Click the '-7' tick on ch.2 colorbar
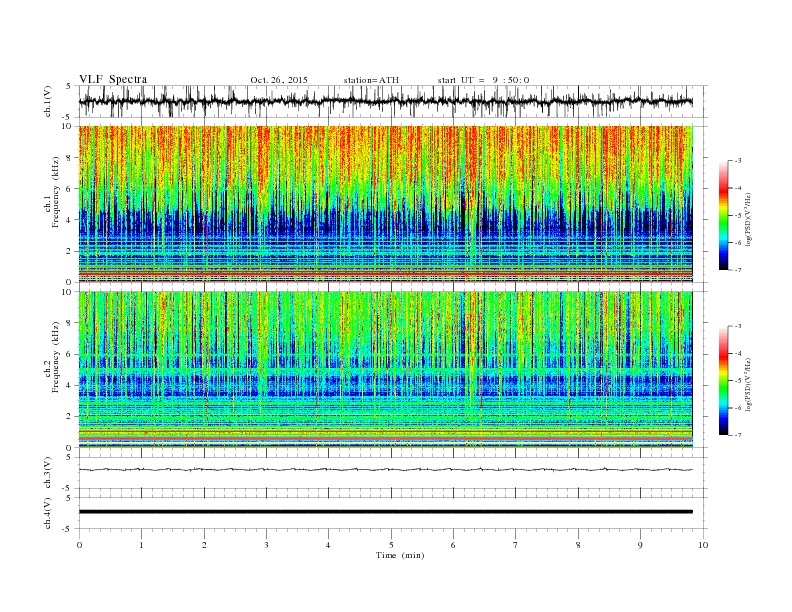This screenshot has height=612, width=792. (x=738, y=435)
